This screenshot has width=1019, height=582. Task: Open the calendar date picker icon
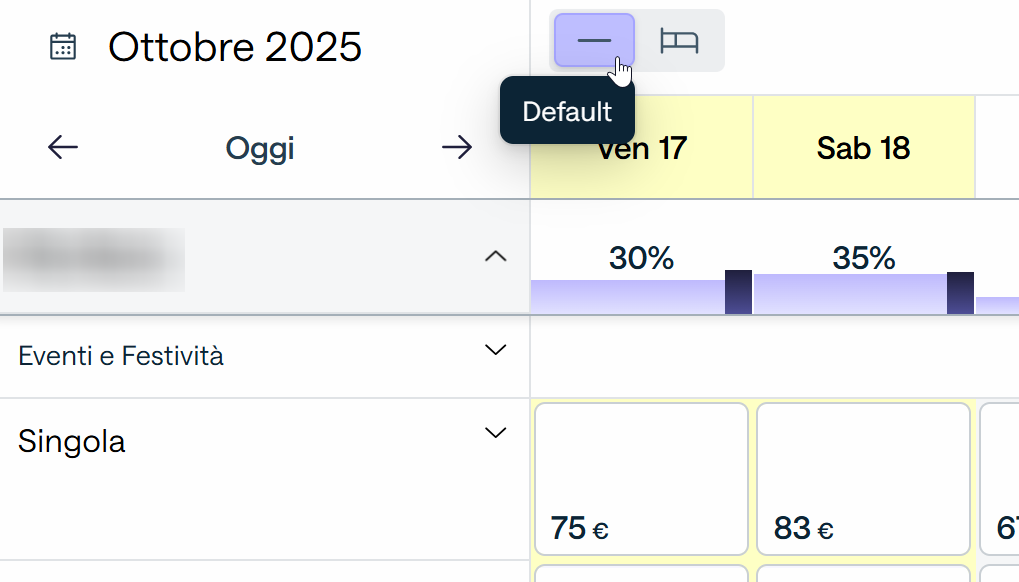pyautogui.click(x=63, y=47)
